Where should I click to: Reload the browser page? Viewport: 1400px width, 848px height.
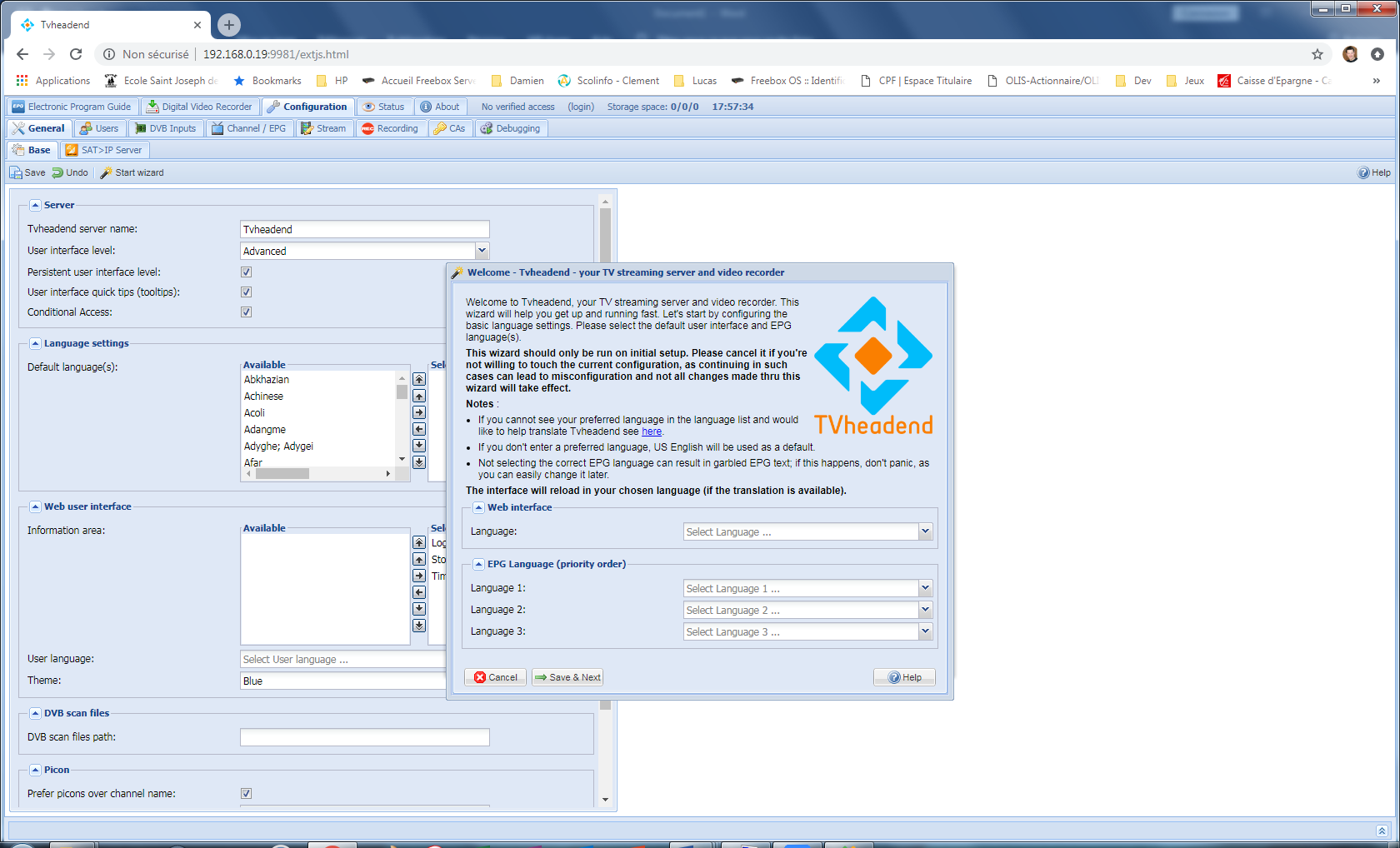(76, 54)
